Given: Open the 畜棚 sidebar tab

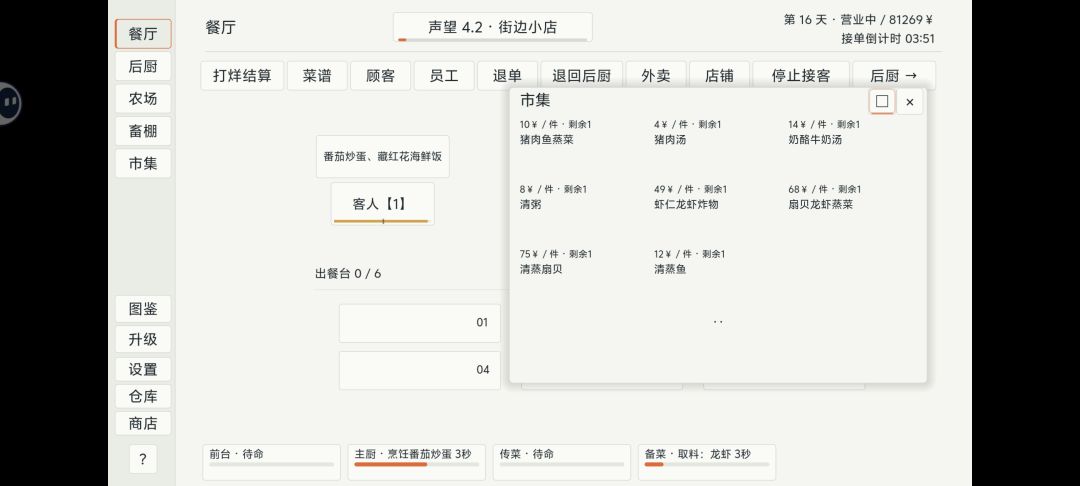Looking at the screenshot, I should [143, 131].
